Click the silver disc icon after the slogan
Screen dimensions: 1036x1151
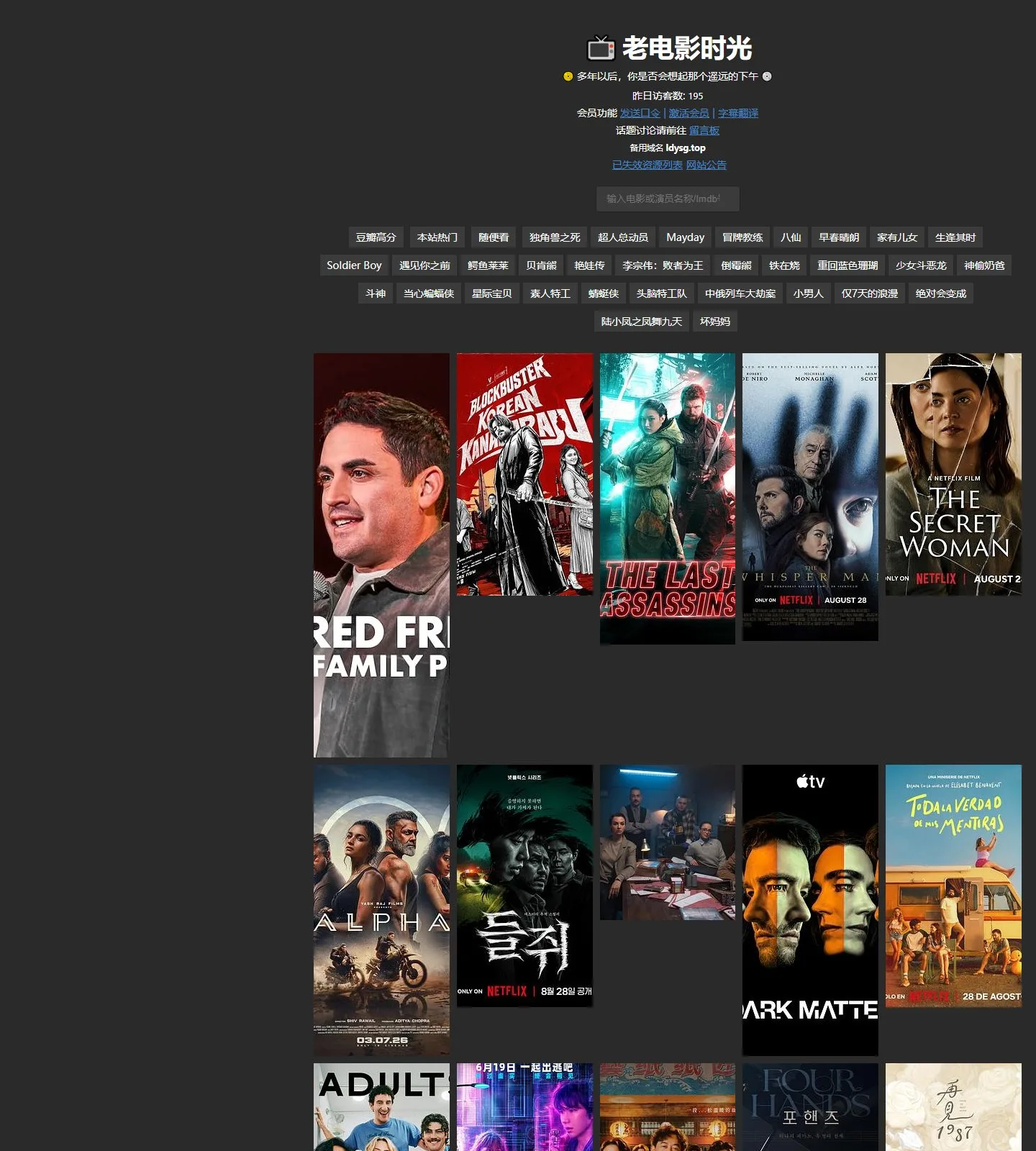767,76
